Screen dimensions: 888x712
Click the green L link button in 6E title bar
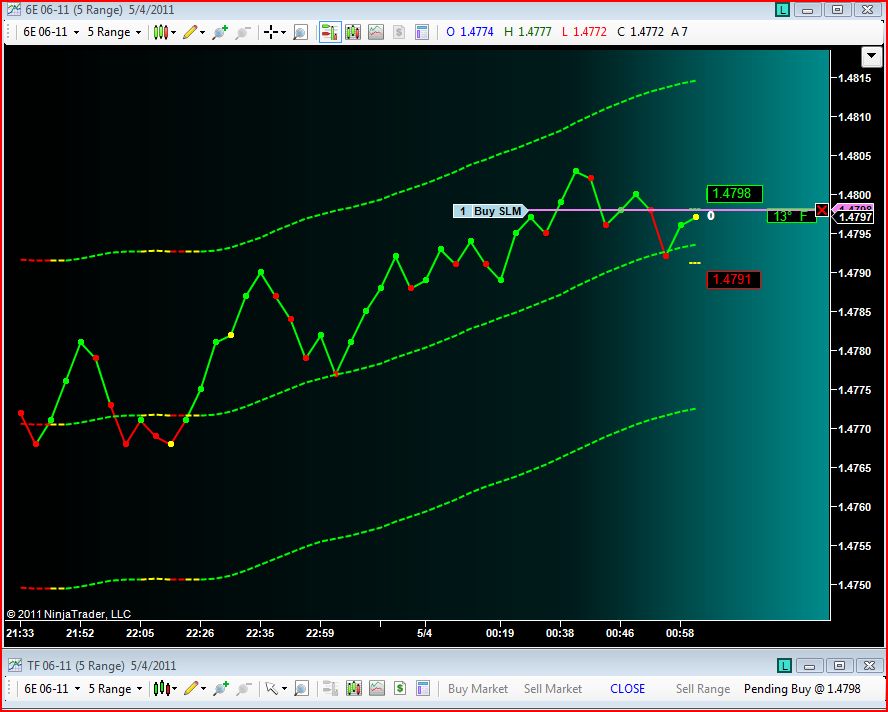(783, 10)
